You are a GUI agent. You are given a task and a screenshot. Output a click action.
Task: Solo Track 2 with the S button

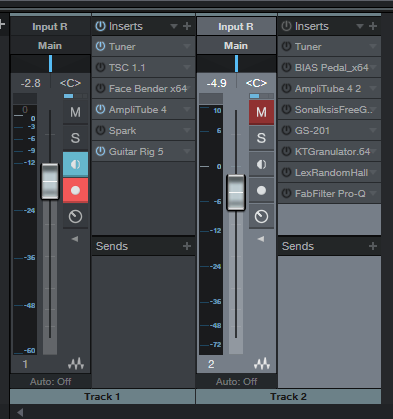coord(261,138)
